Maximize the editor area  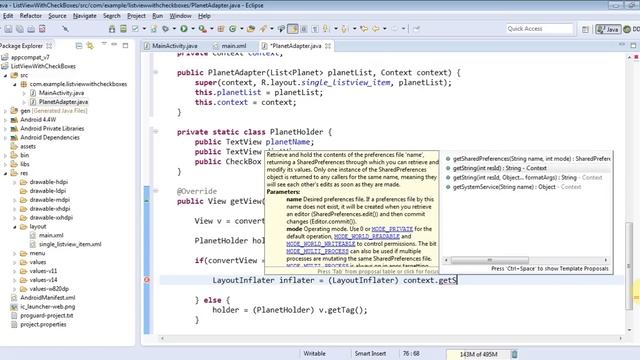click(633, 45)
